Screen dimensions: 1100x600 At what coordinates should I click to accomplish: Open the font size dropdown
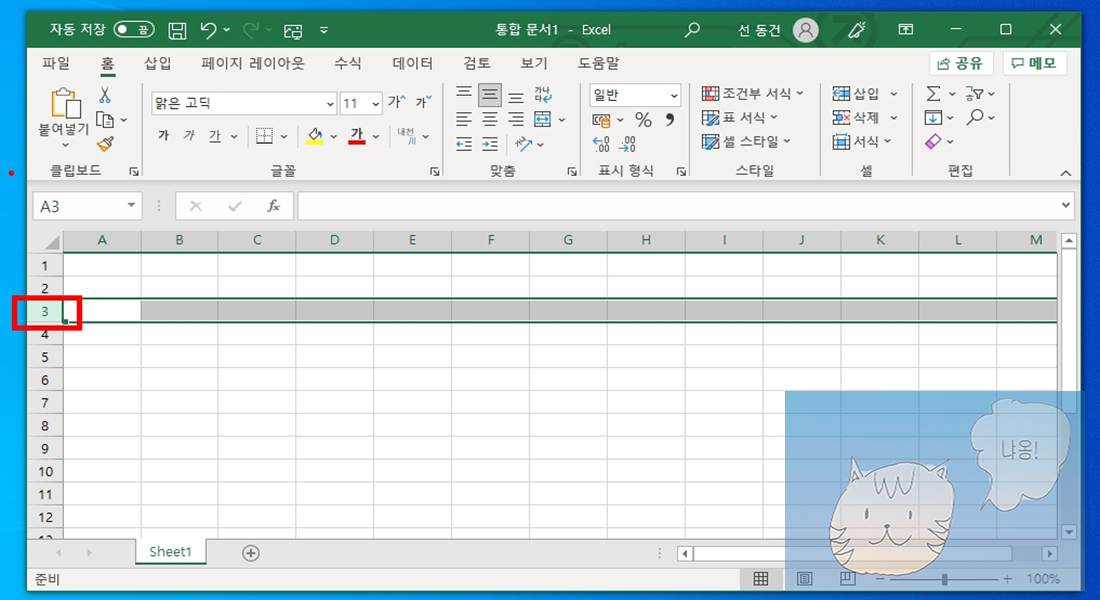pos(375,104)
